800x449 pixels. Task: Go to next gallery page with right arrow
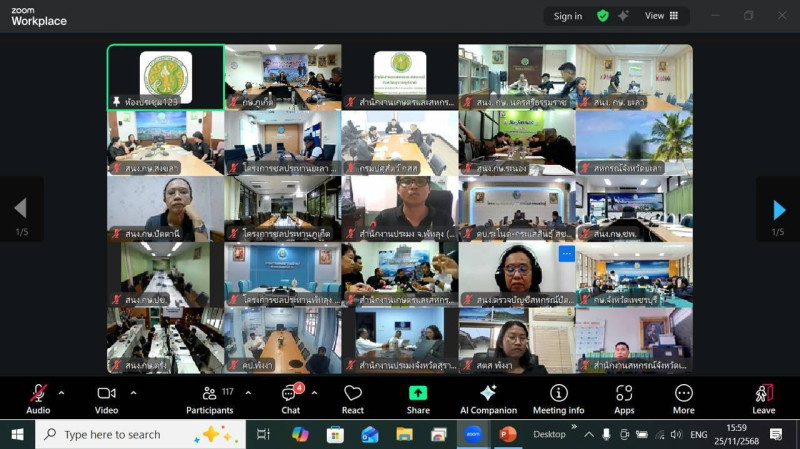[778, 210]
